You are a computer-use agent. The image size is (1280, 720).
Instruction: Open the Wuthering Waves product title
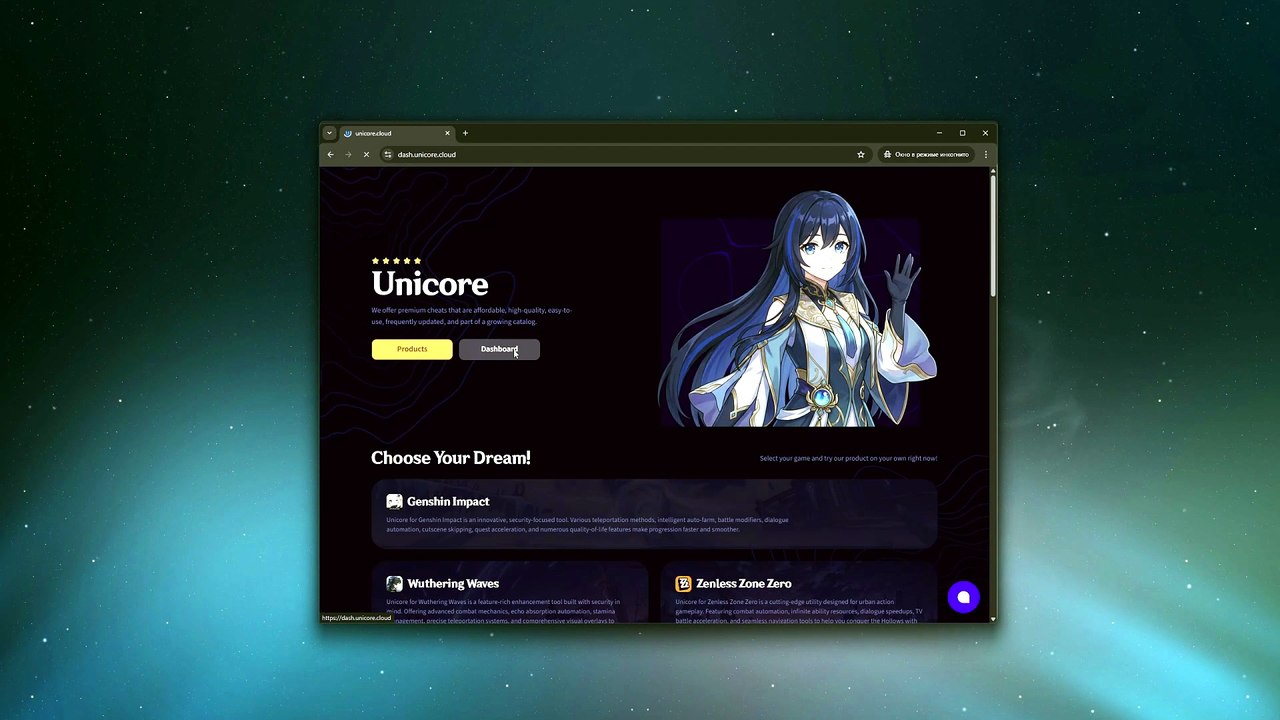(x=453, y=583)
